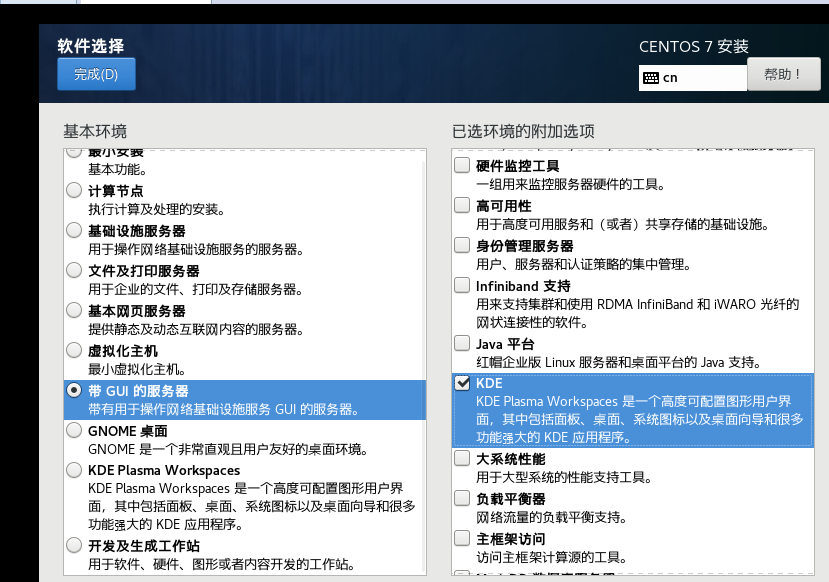This screenshot has width=829, height=582.
Task: Click description 用于大型系统的性能支持工具。
Action: tap(564, 478)
